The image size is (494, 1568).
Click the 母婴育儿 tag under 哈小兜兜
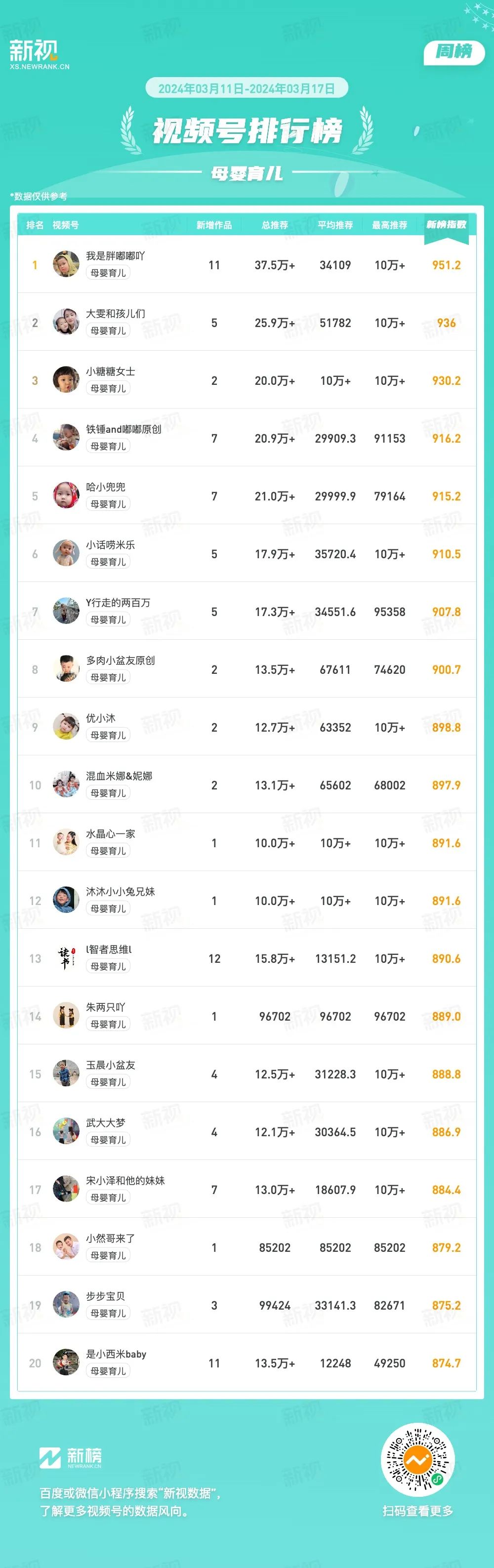[108, 504]
